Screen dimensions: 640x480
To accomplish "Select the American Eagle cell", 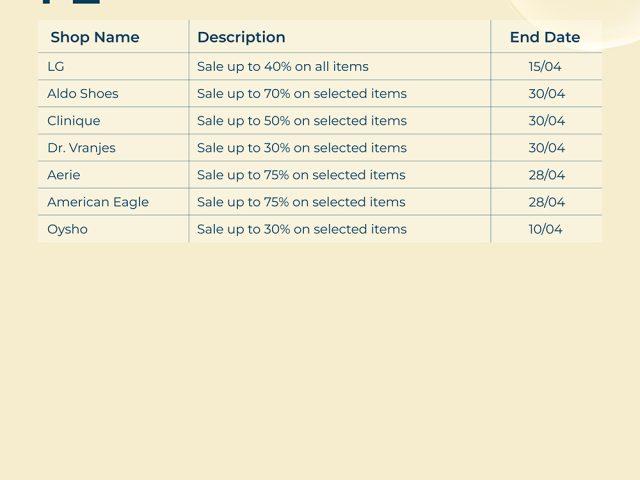I will click(x=98, y=202).
